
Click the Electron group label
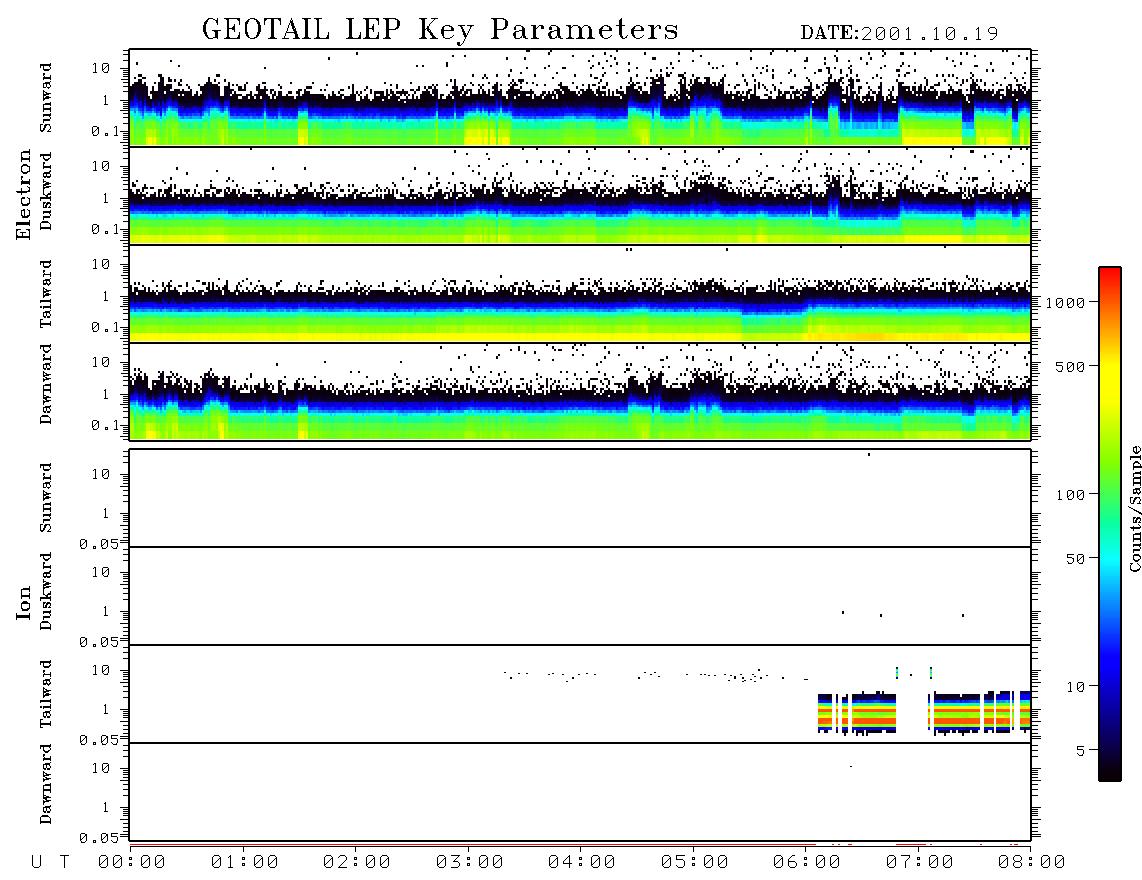tap(23, 194)
